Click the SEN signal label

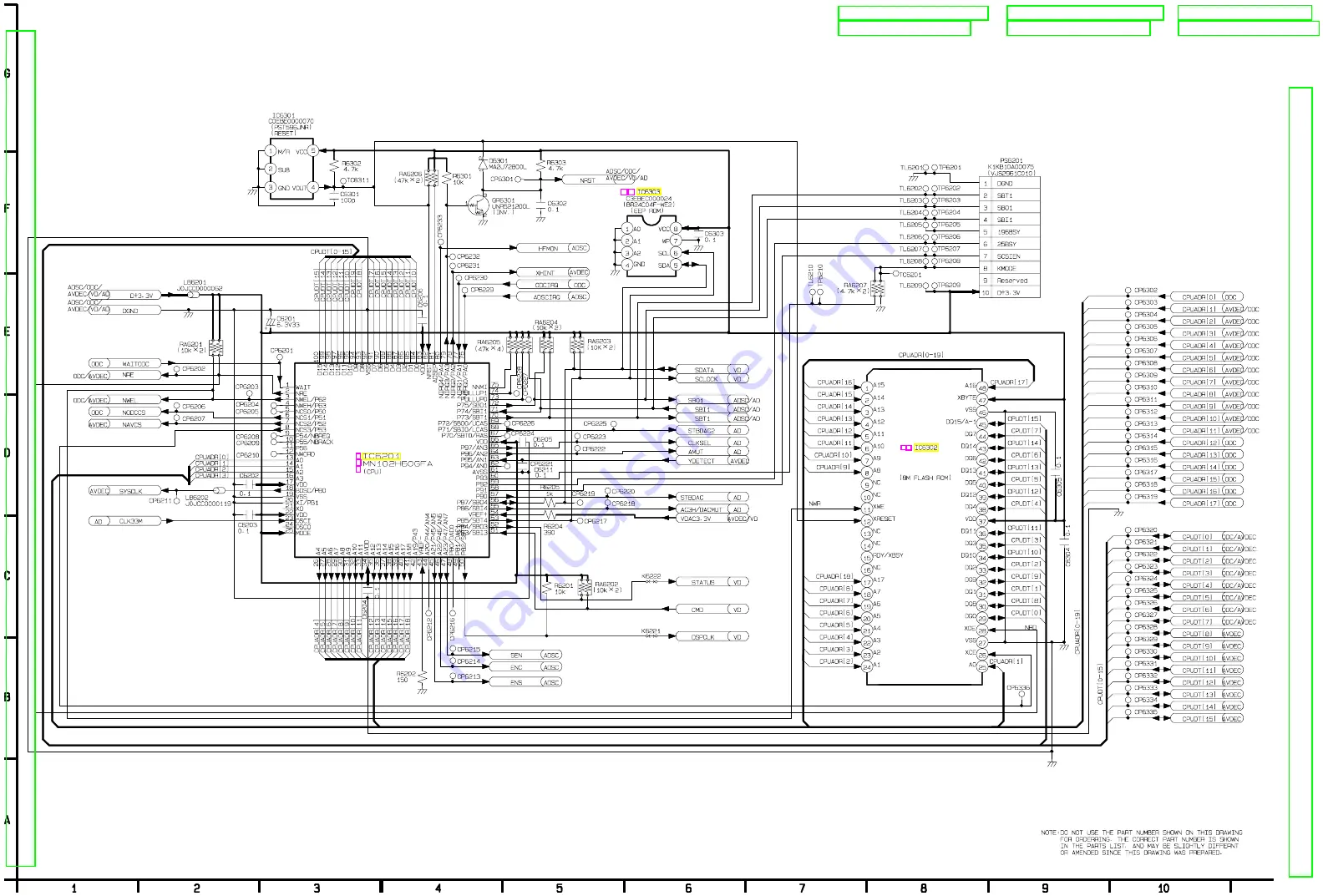click(x=516, y=656)
